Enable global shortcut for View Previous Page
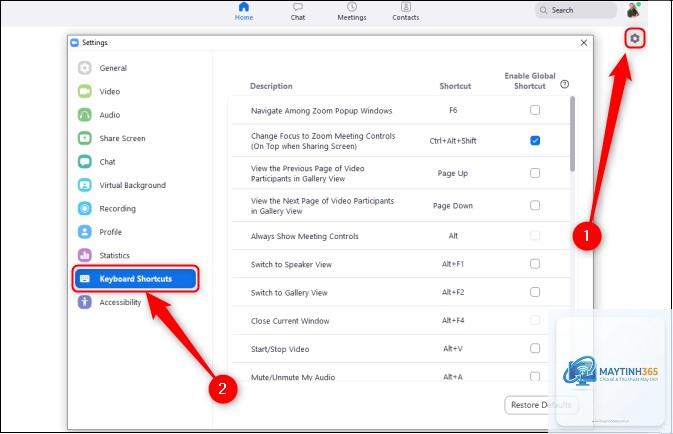Screen dimensions: 673x434 (535, 173)
